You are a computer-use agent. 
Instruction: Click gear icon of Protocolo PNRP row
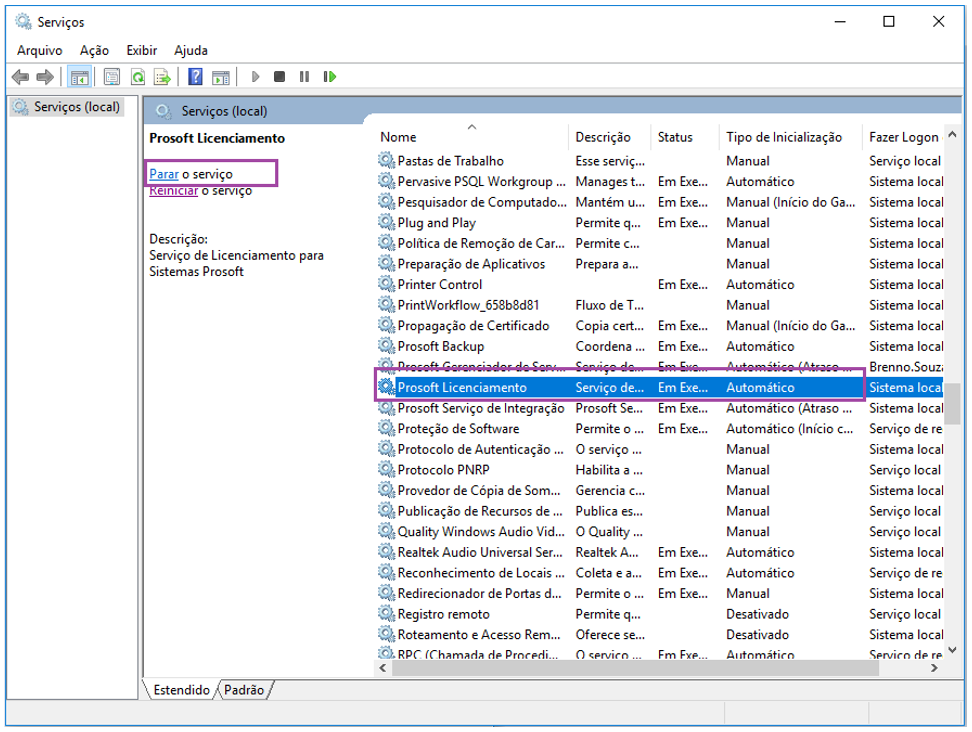[386, 469]
